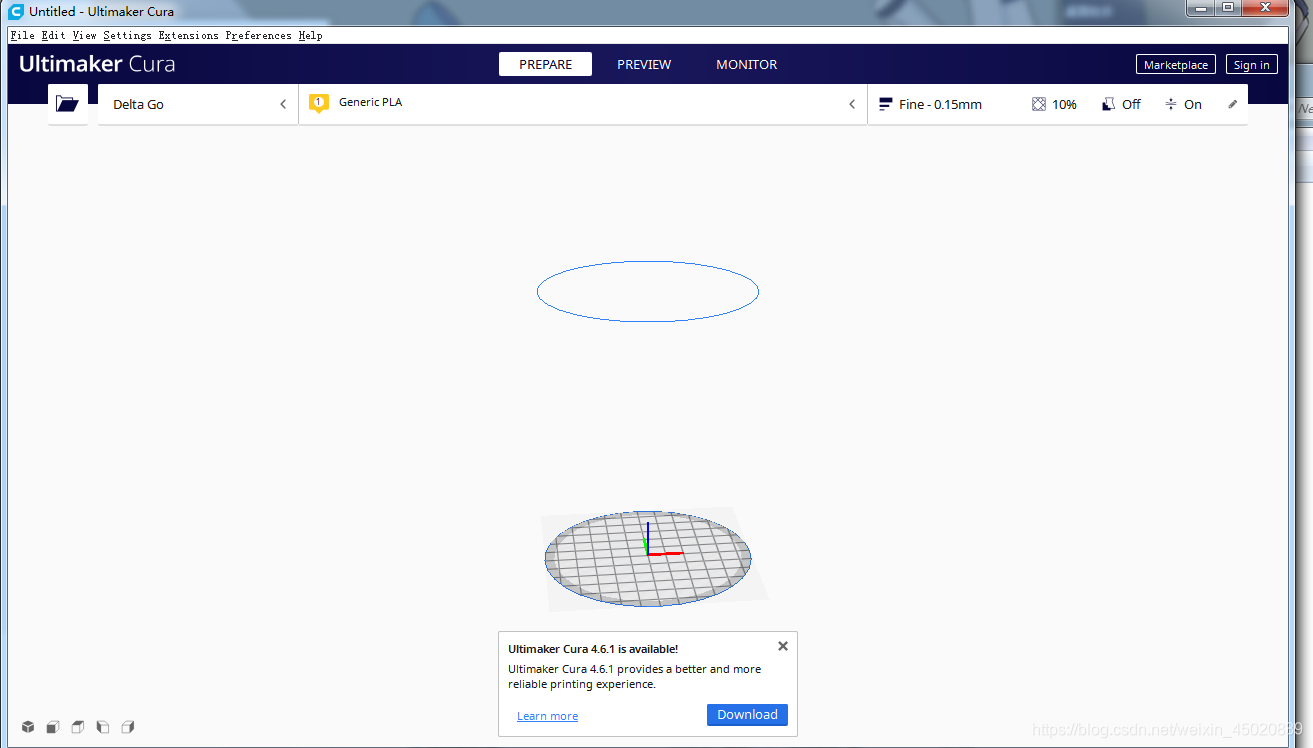Screen dimensions: 1313x748
Task: Switch to the PREPARE stage tab
Action: tap(546, 64)
